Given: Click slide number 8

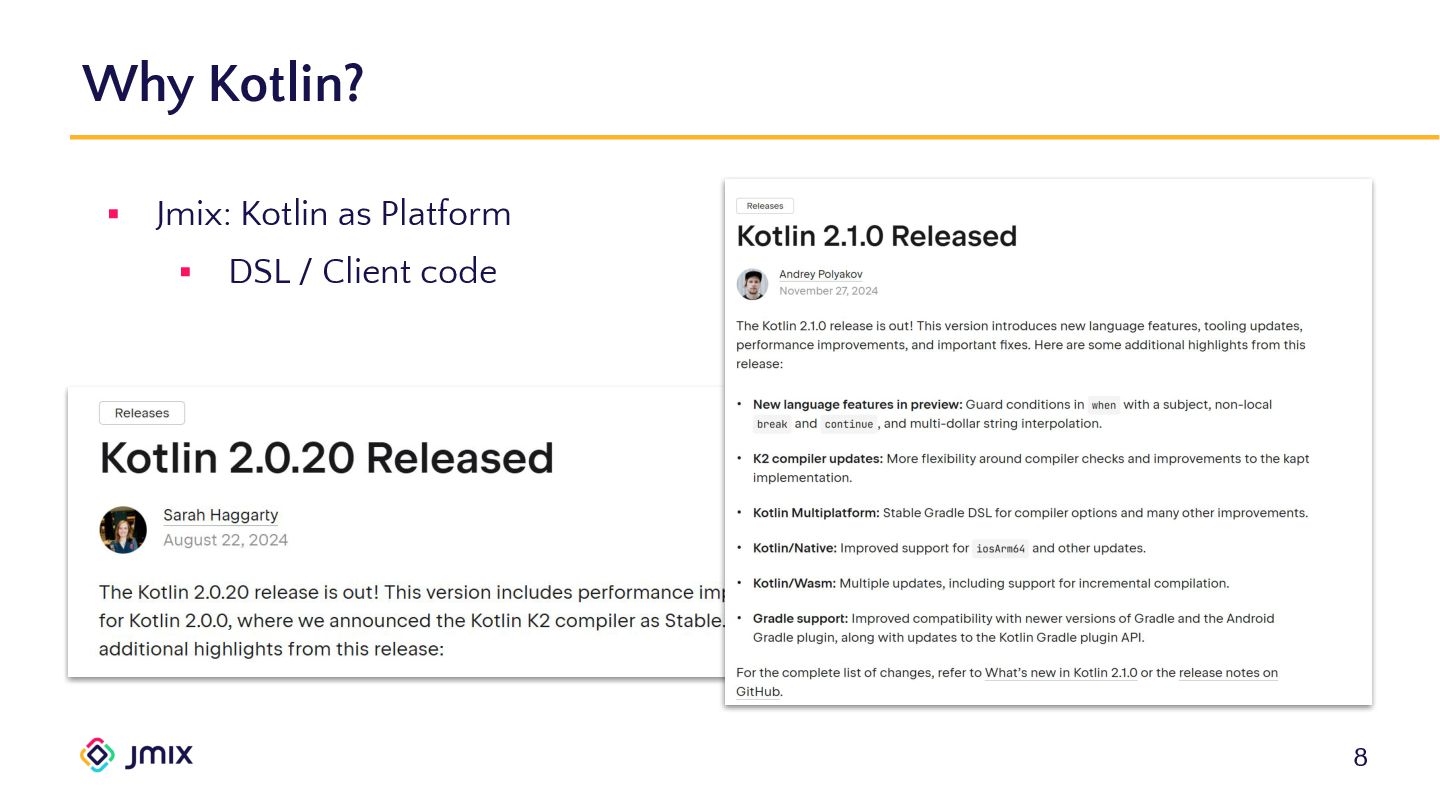Looking at the screenshot, I should (x=1360, y=758).
